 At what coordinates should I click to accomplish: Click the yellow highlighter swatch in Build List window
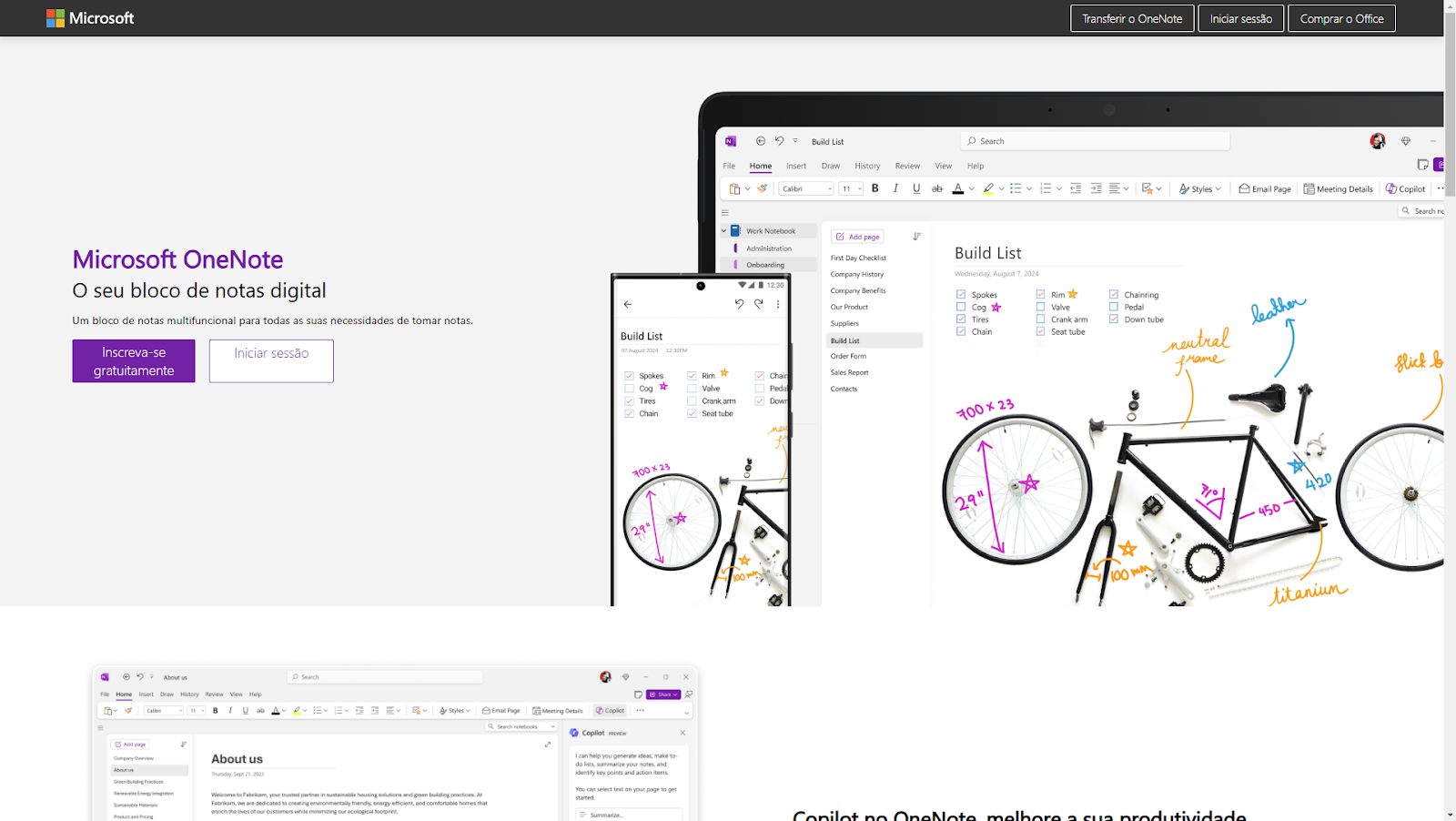pos(988,188)
